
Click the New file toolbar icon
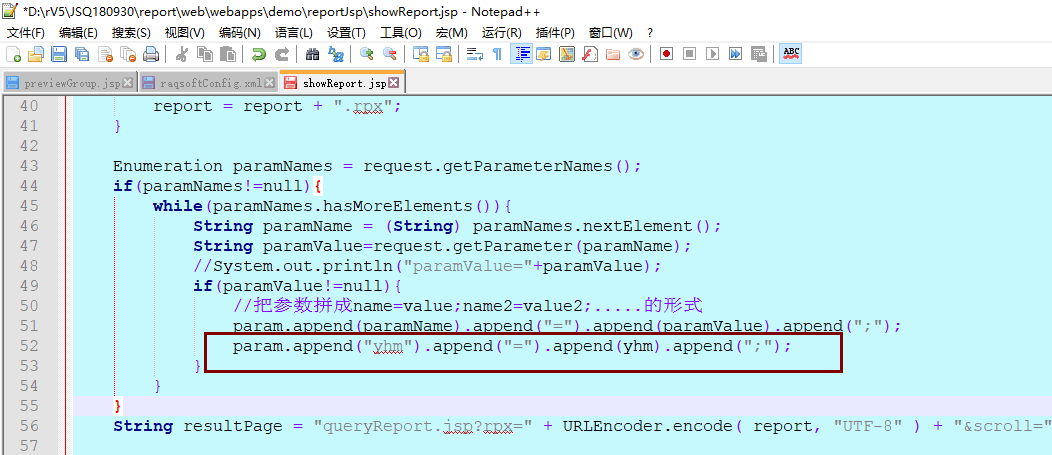tap(13, 54)
